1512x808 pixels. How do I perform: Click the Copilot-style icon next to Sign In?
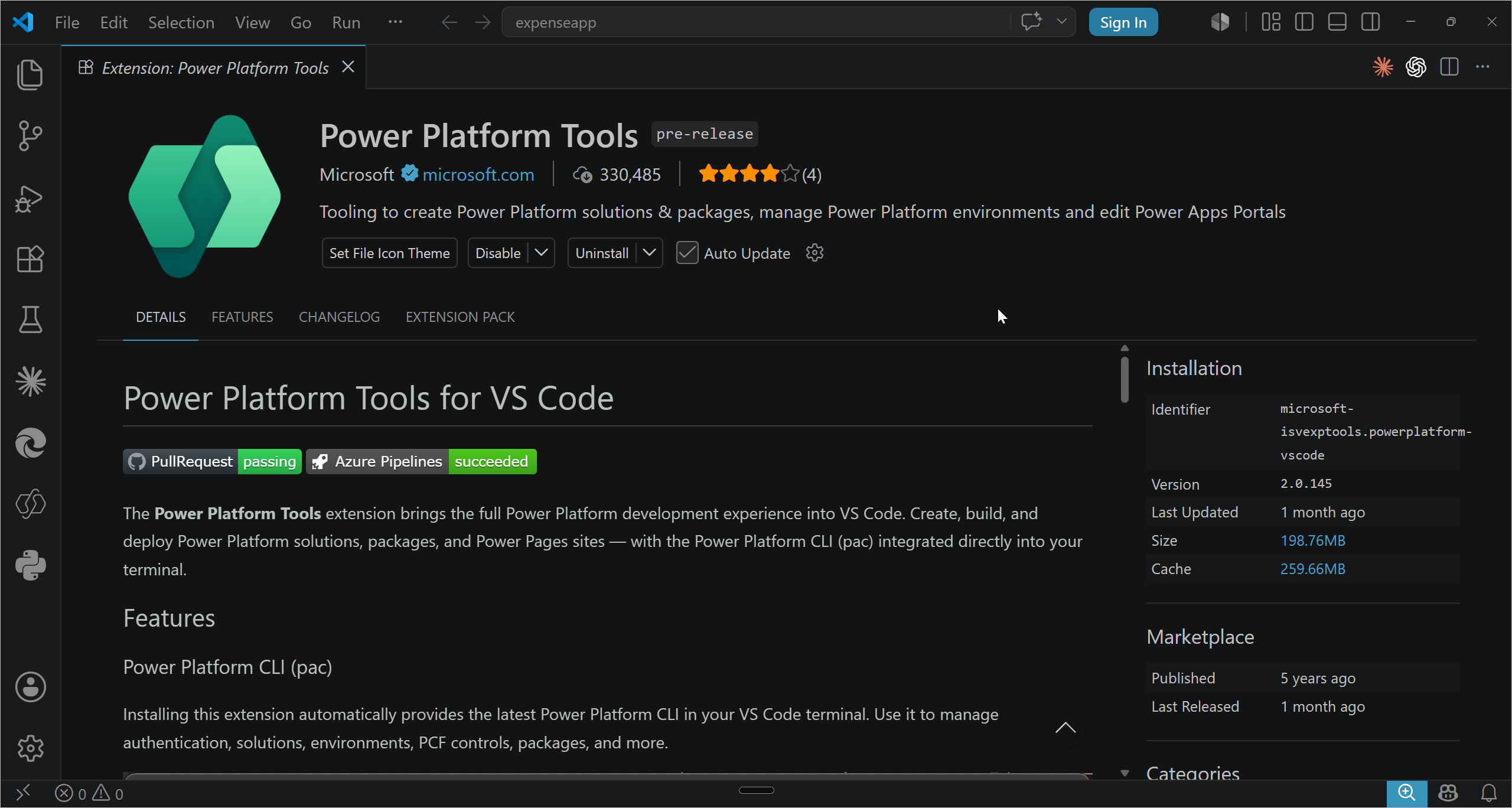1220,22
